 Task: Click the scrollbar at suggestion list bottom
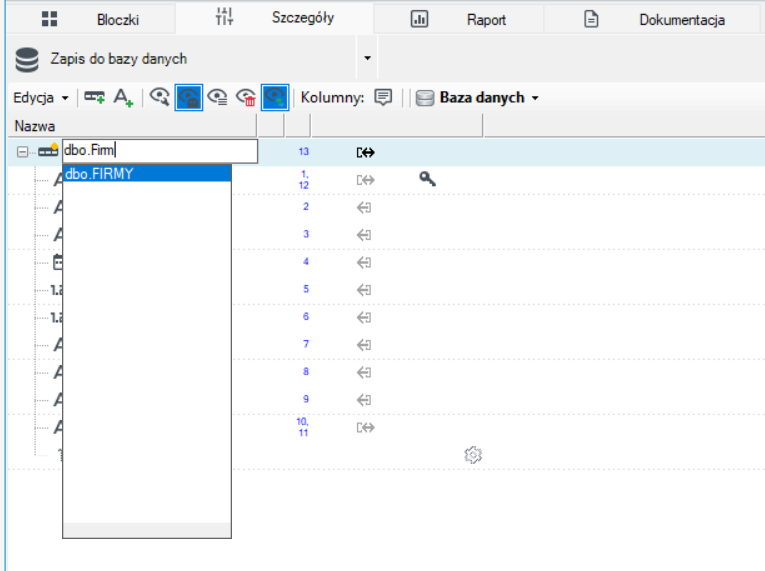tap(147, 530)
